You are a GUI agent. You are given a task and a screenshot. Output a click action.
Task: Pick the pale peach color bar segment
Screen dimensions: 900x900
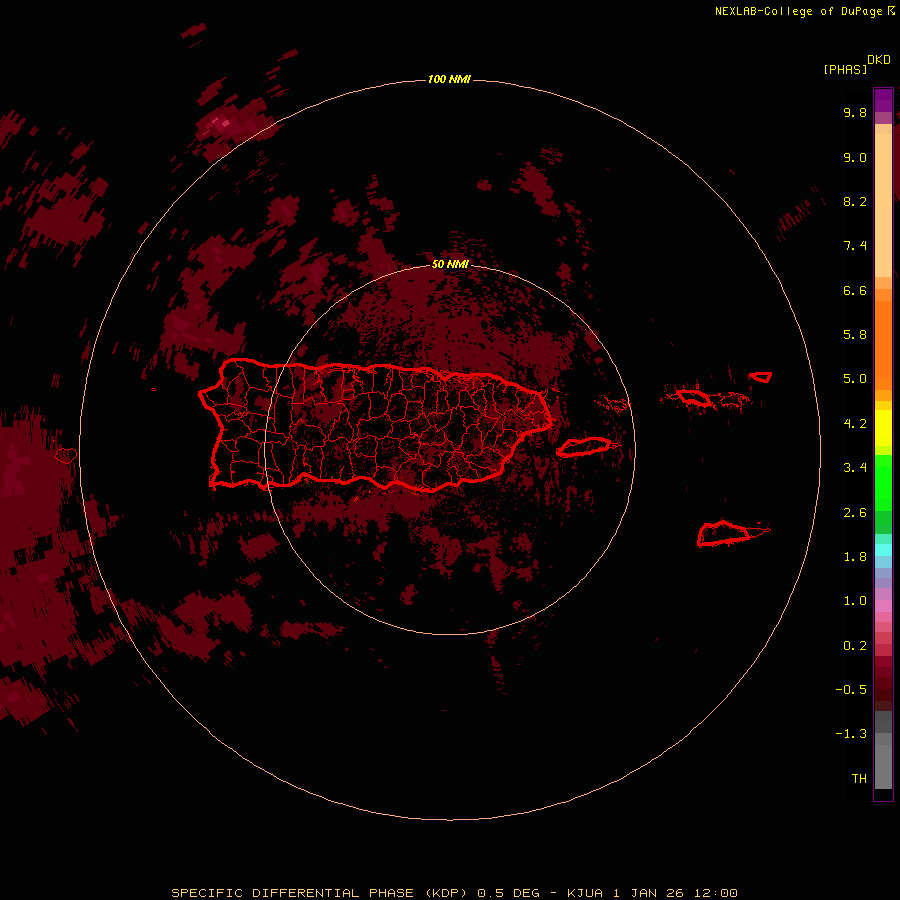(883, 205)
